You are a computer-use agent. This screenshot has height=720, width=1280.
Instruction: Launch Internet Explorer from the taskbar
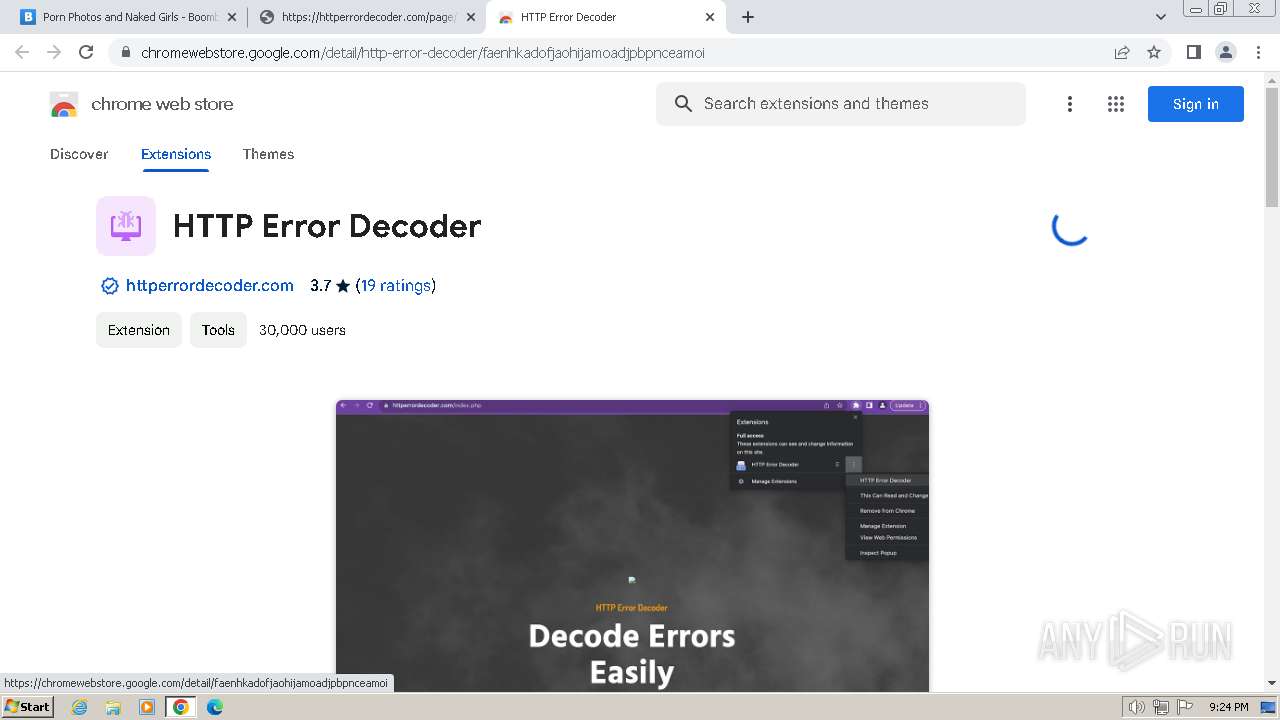click(80, 707)
